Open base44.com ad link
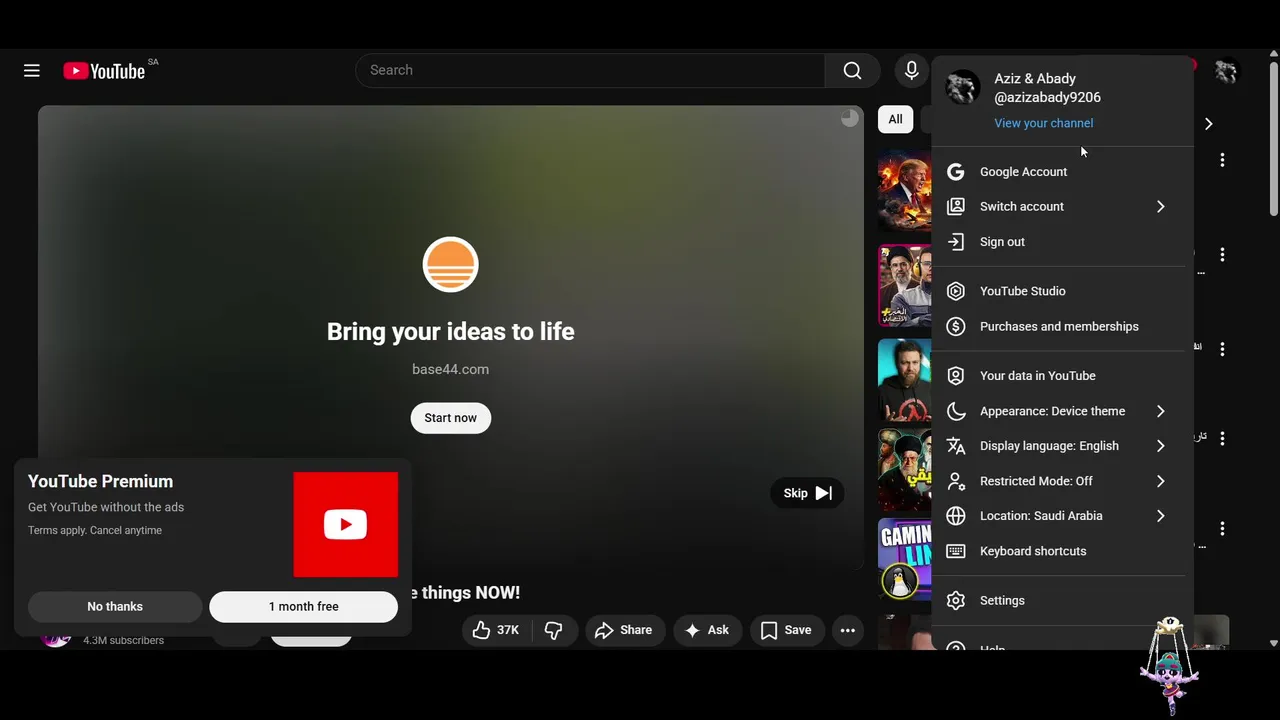 [451, 369]
